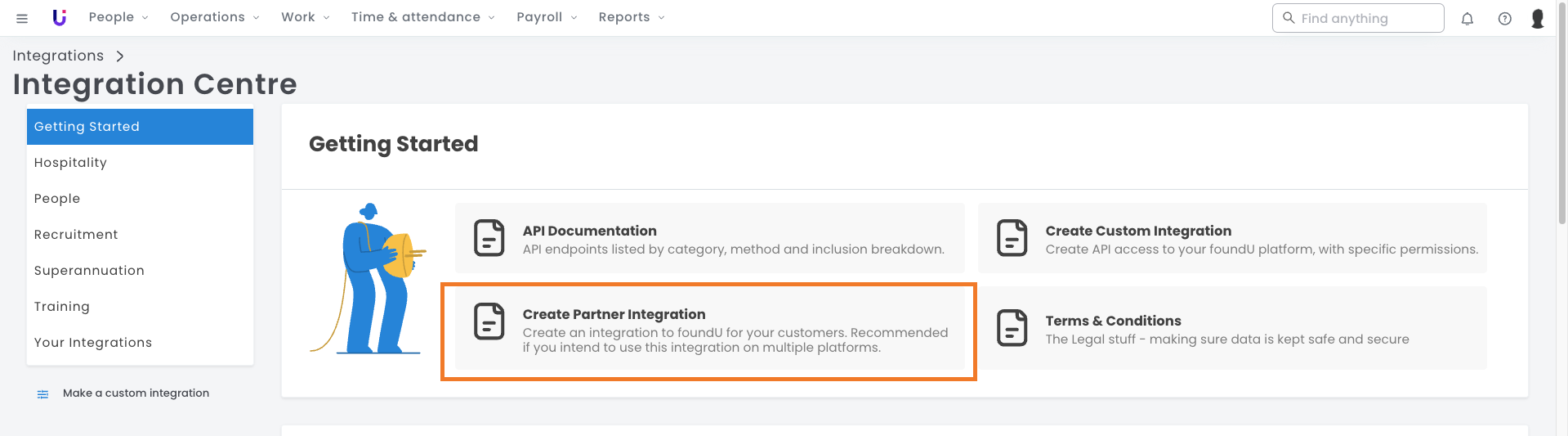This screenshot has width=1568, height=436.
Task: Click the custom integration sliders icon
Action: click(42, 393)
